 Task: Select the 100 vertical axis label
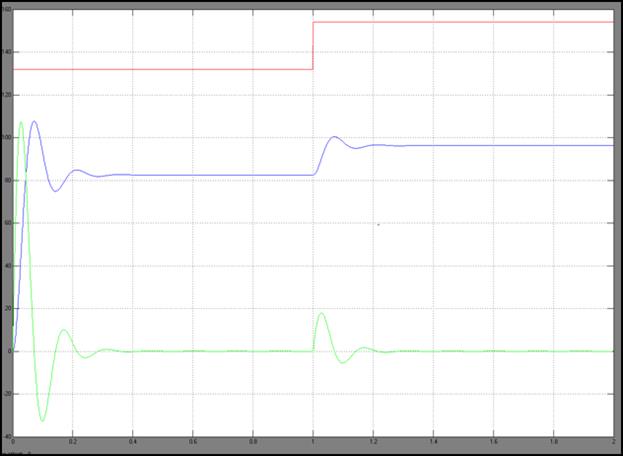[x=6, y=138]
